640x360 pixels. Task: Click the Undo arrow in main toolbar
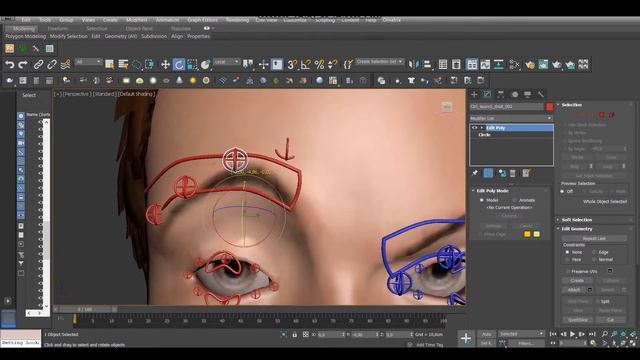coord(9,64)
